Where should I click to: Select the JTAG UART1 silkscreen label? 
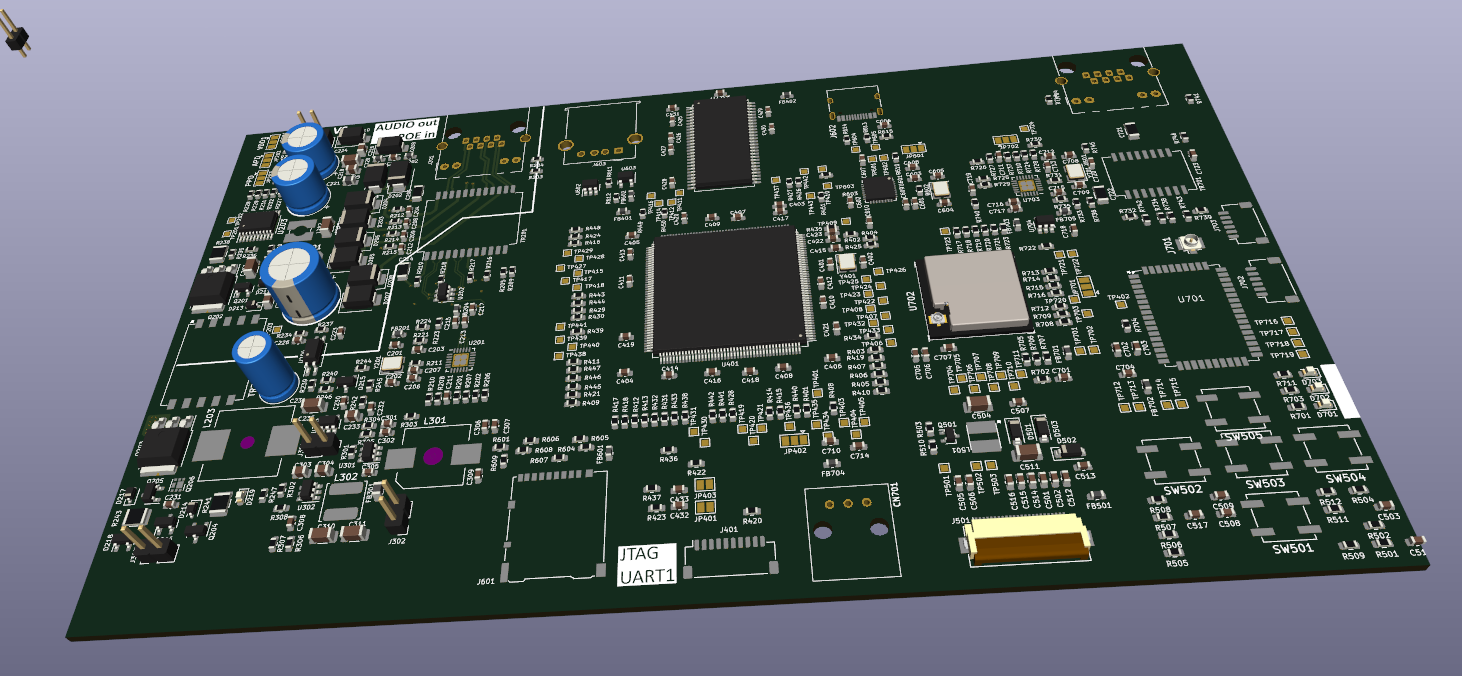tap(646, 564)
